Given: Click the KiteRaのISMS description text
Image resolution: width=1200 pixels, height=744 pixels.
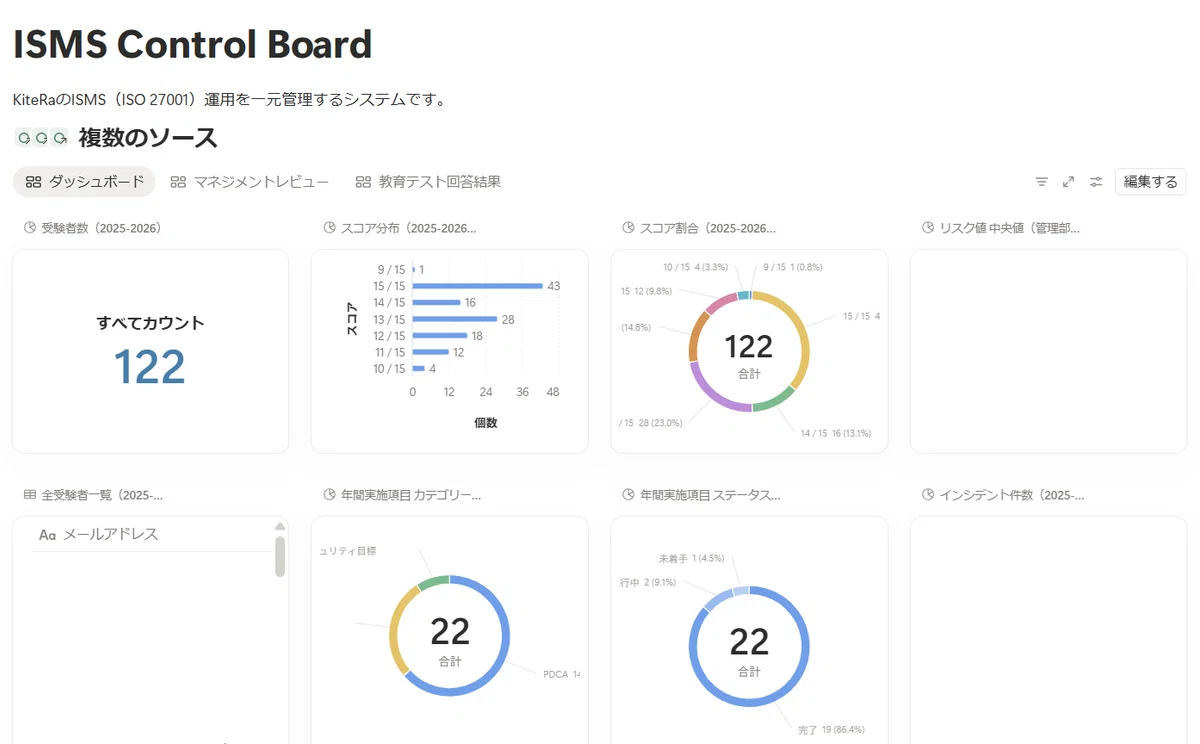Looking at the screenshot, I should point(229,100).
